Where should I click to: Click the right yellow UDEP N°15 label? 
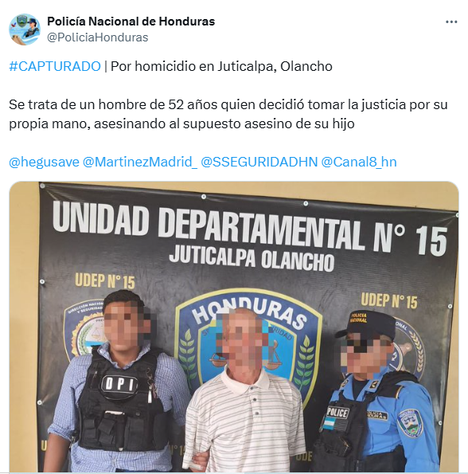point(389,300)
